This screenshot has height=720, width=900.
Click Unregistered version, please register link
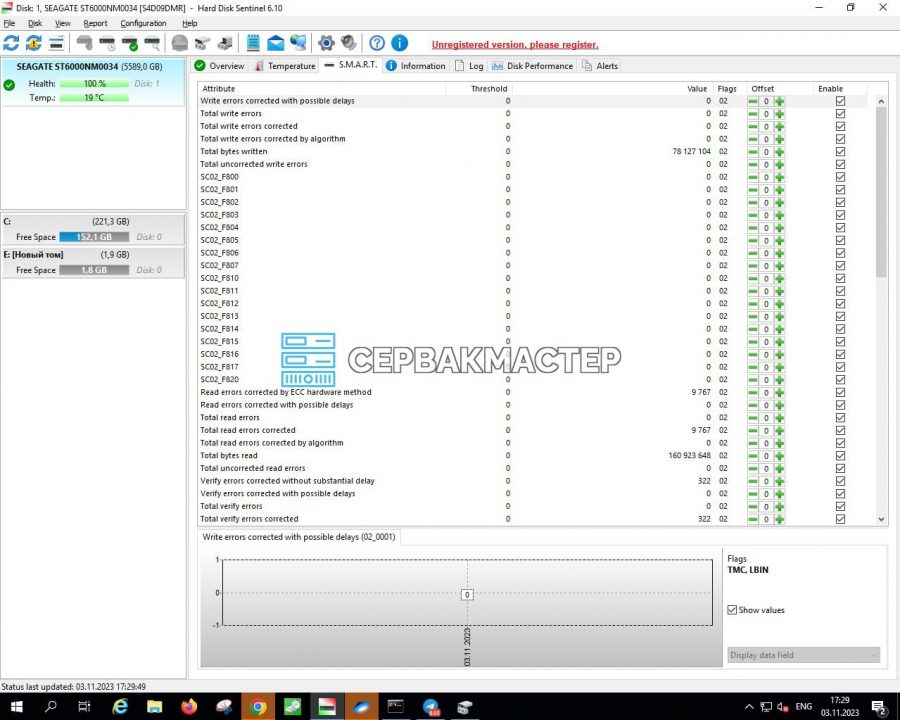(x=515, y=45)
